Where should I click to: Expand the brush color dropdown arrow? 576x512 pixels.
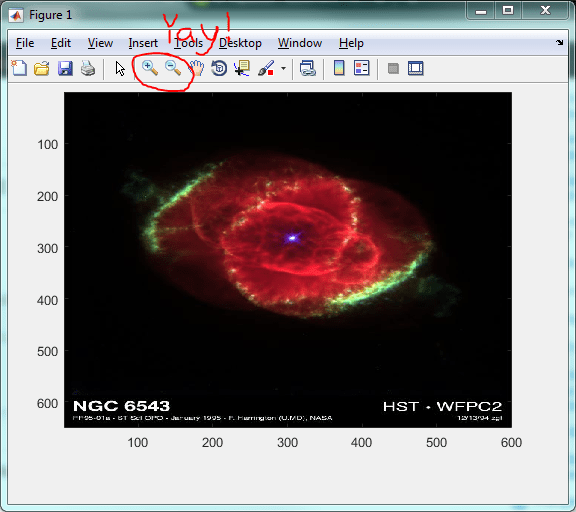(x=283, y=68)
